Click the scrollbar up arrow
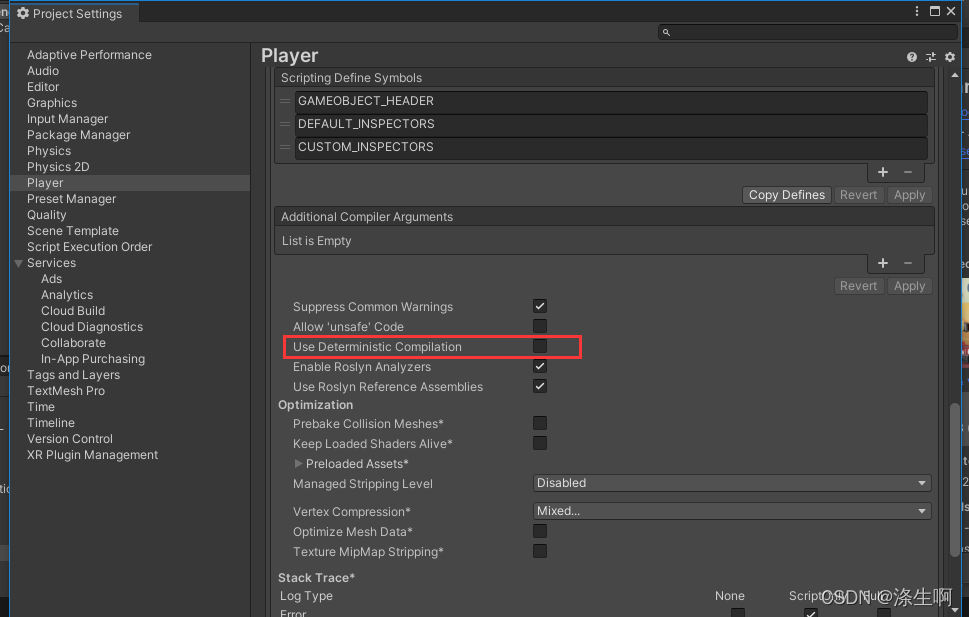Image resolution: width=969 pixels, height=617 pixels. [x=955, y=75]
